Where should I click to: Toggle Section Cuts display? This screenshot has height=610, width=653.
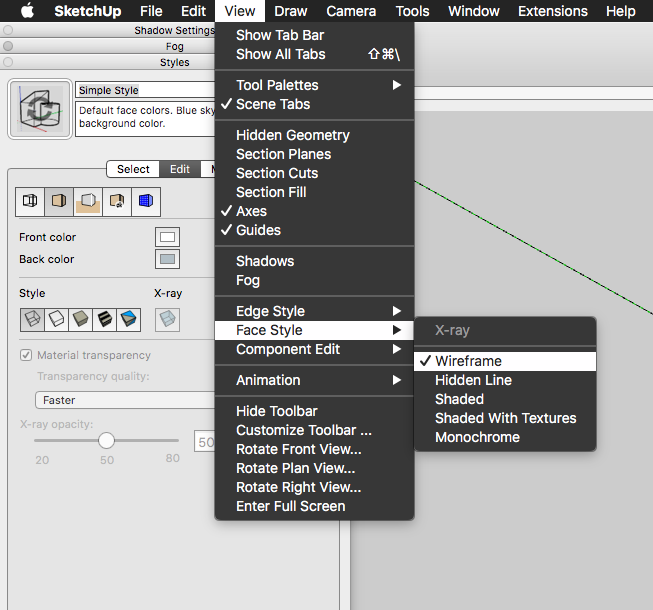(314, 173)
